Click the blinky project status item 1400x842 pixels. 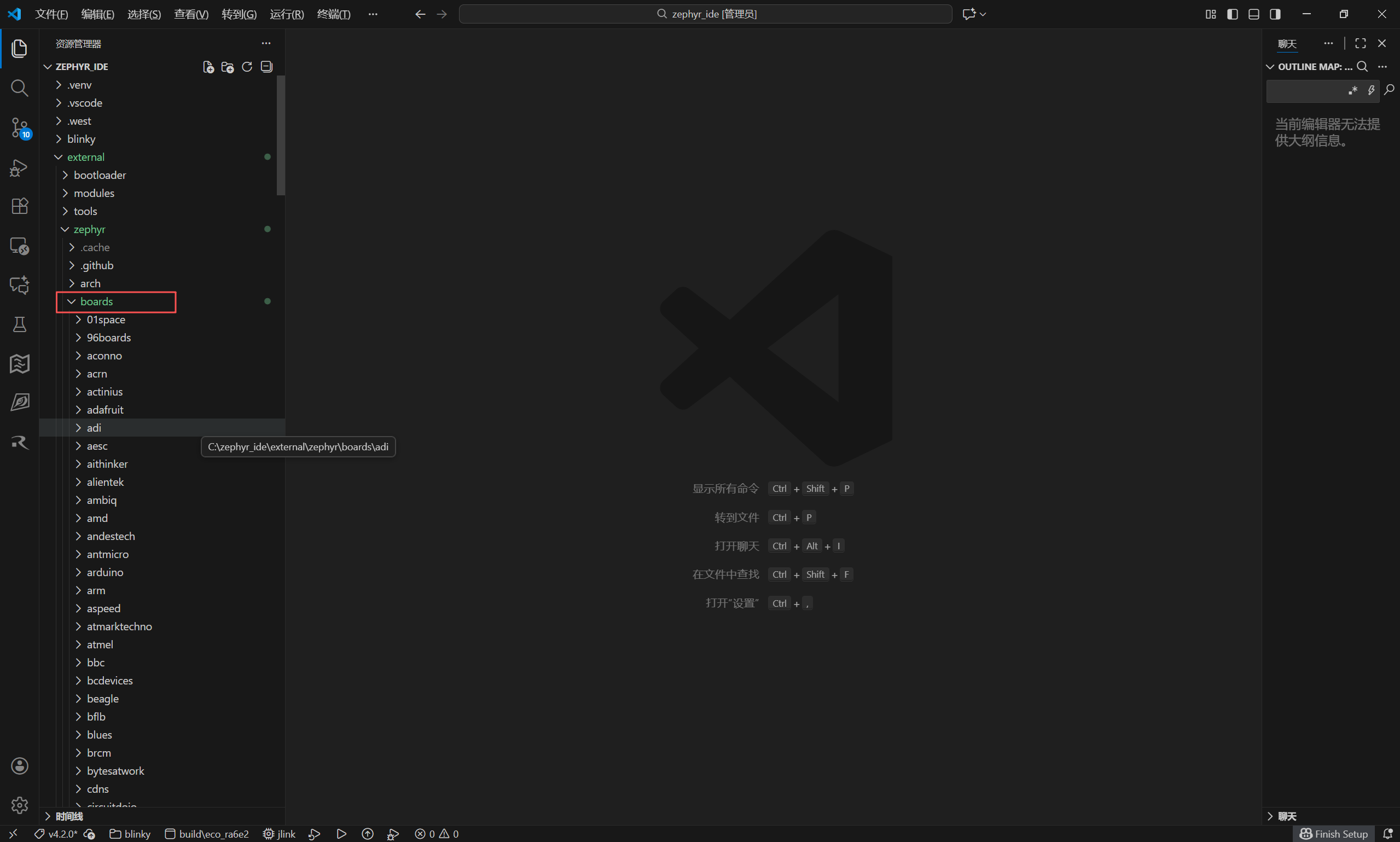point(130,833)
